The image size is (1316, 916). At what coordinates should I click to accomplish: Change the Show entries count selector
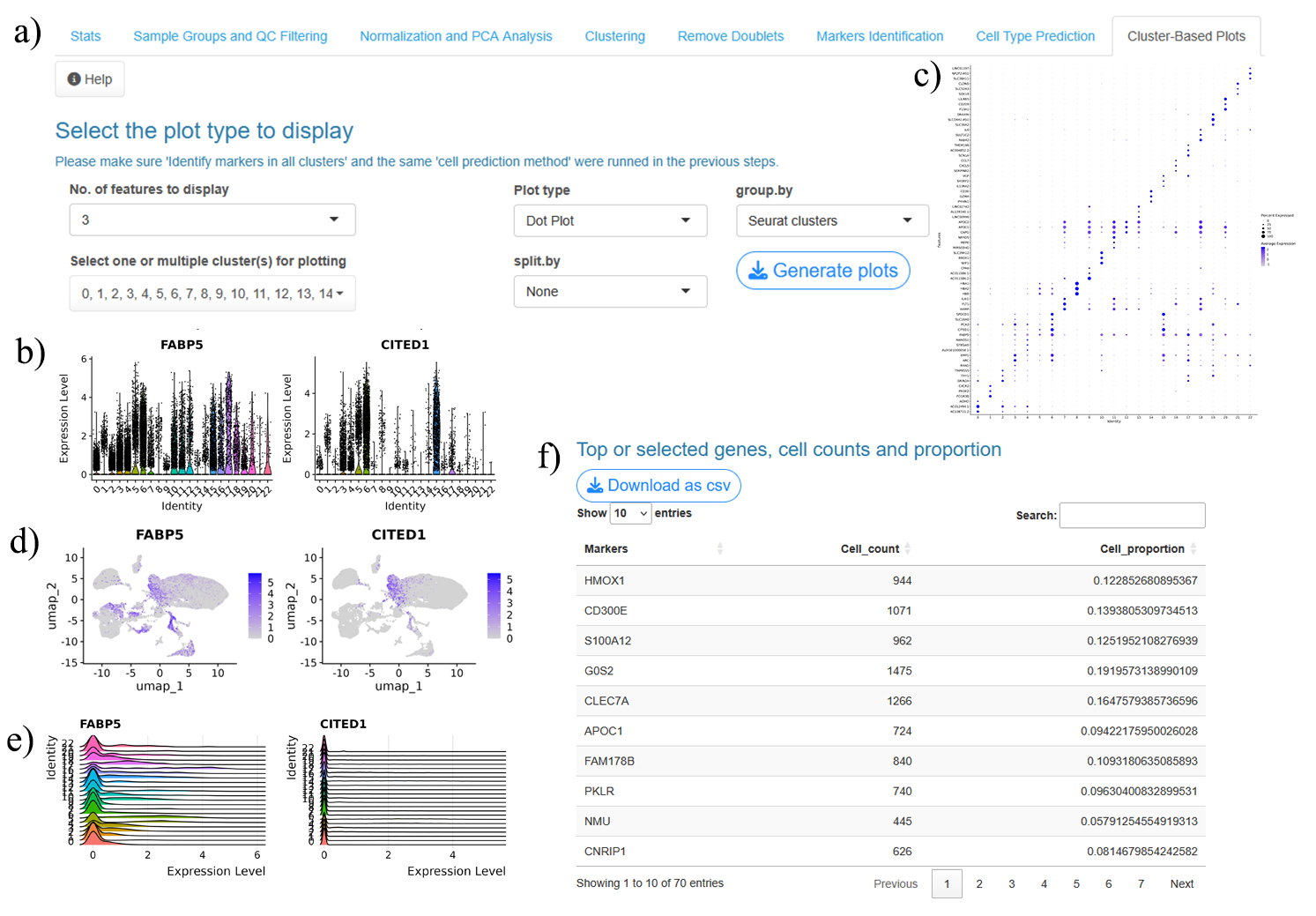pos(630,513)
